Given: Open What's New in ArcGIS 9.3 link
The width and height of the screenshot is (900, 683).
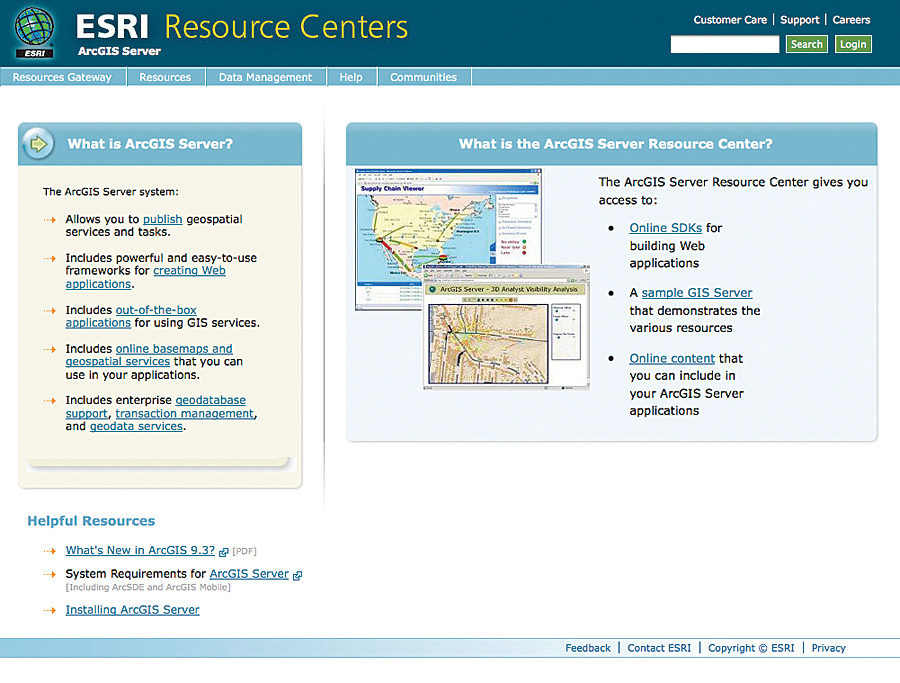Looking at the screenshot, I should pos(140,550).
